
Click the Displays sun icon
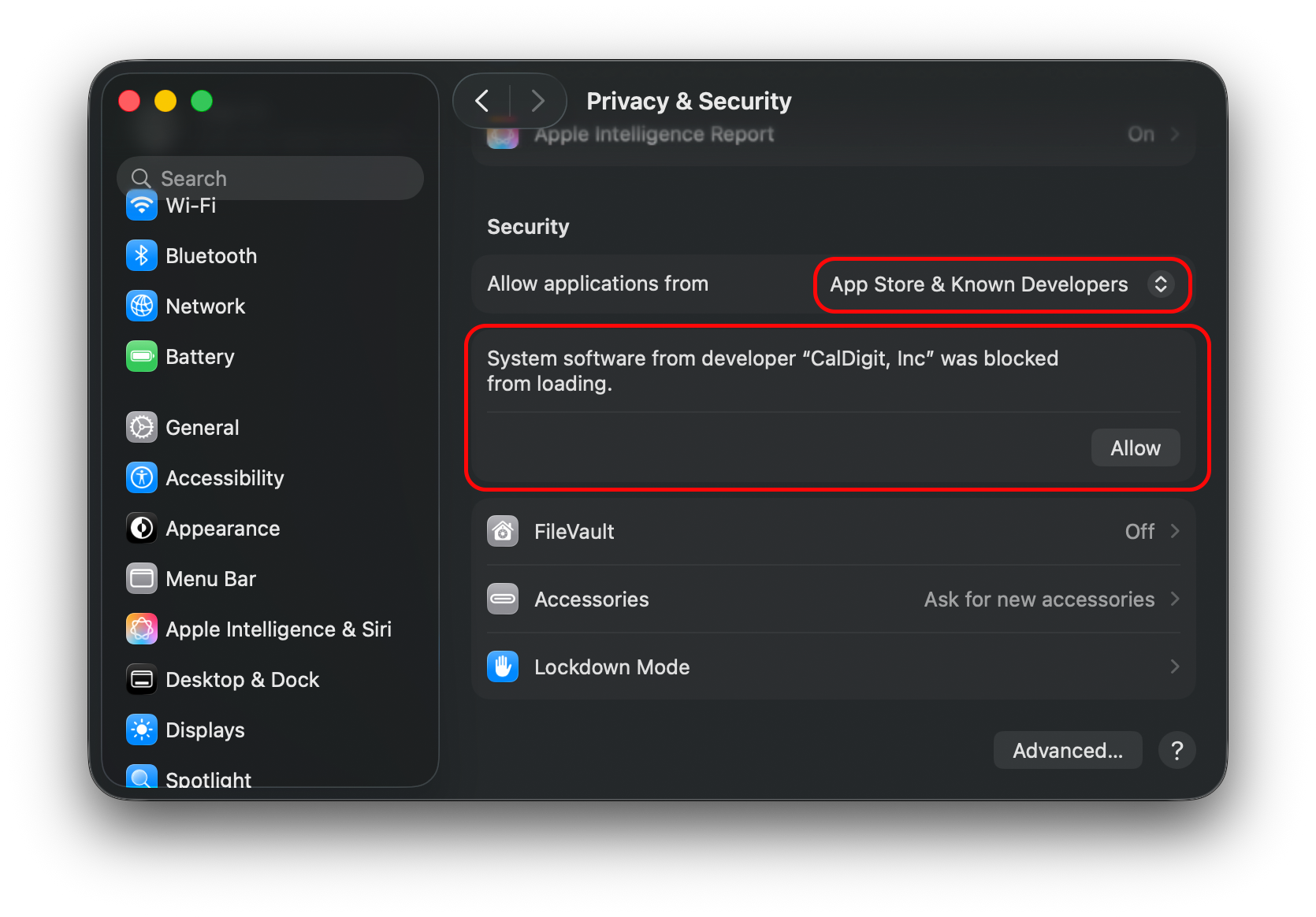[x=142, y=730]
